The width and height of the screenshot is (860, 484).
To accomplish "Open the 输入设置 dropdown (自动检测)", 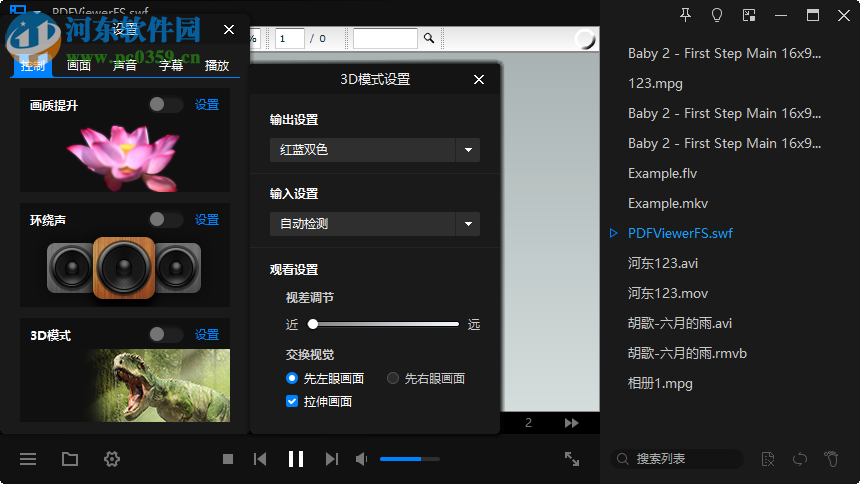I will pos(375,224).
